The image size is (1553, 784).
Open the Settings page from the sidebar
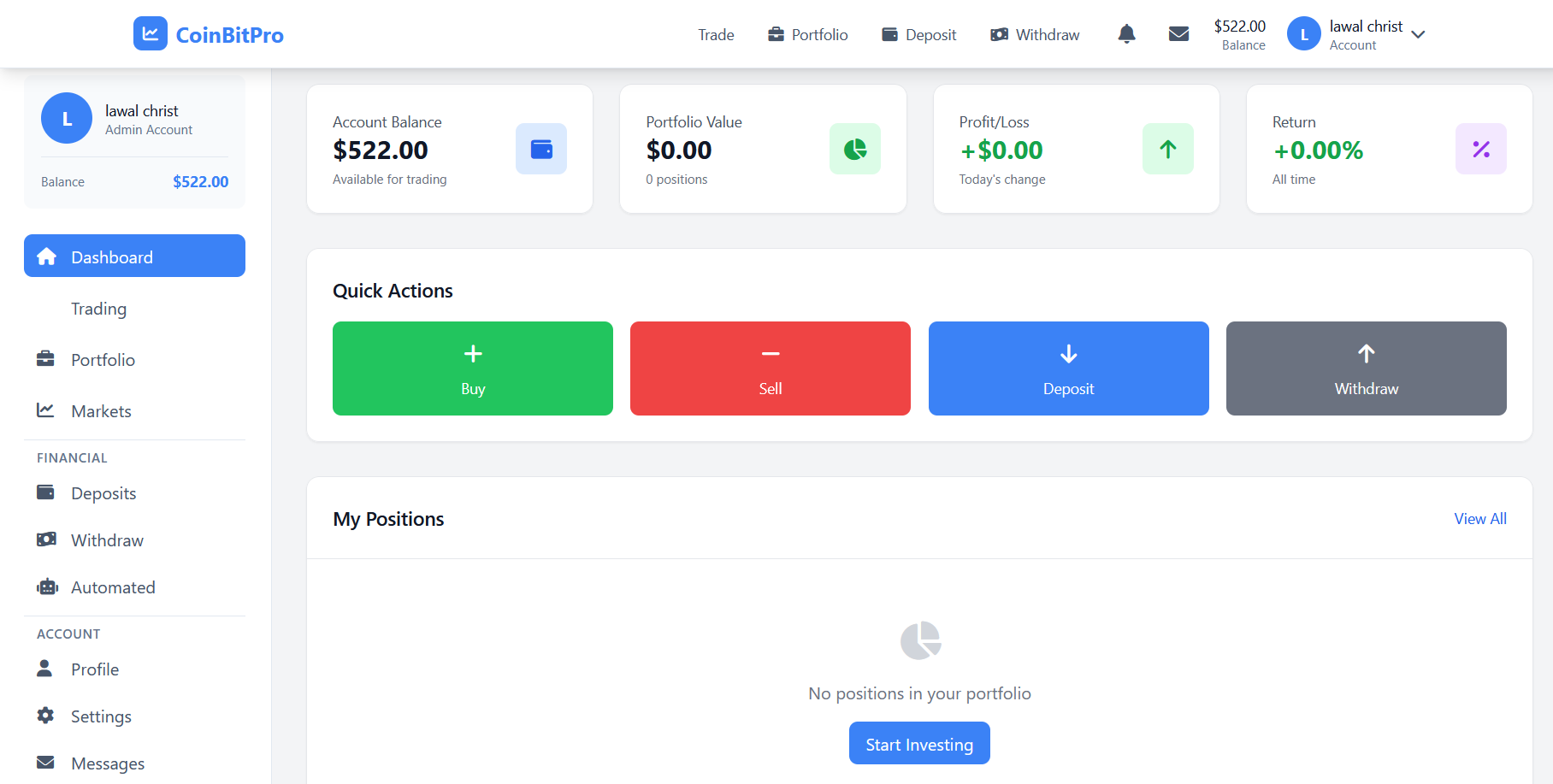101,716
